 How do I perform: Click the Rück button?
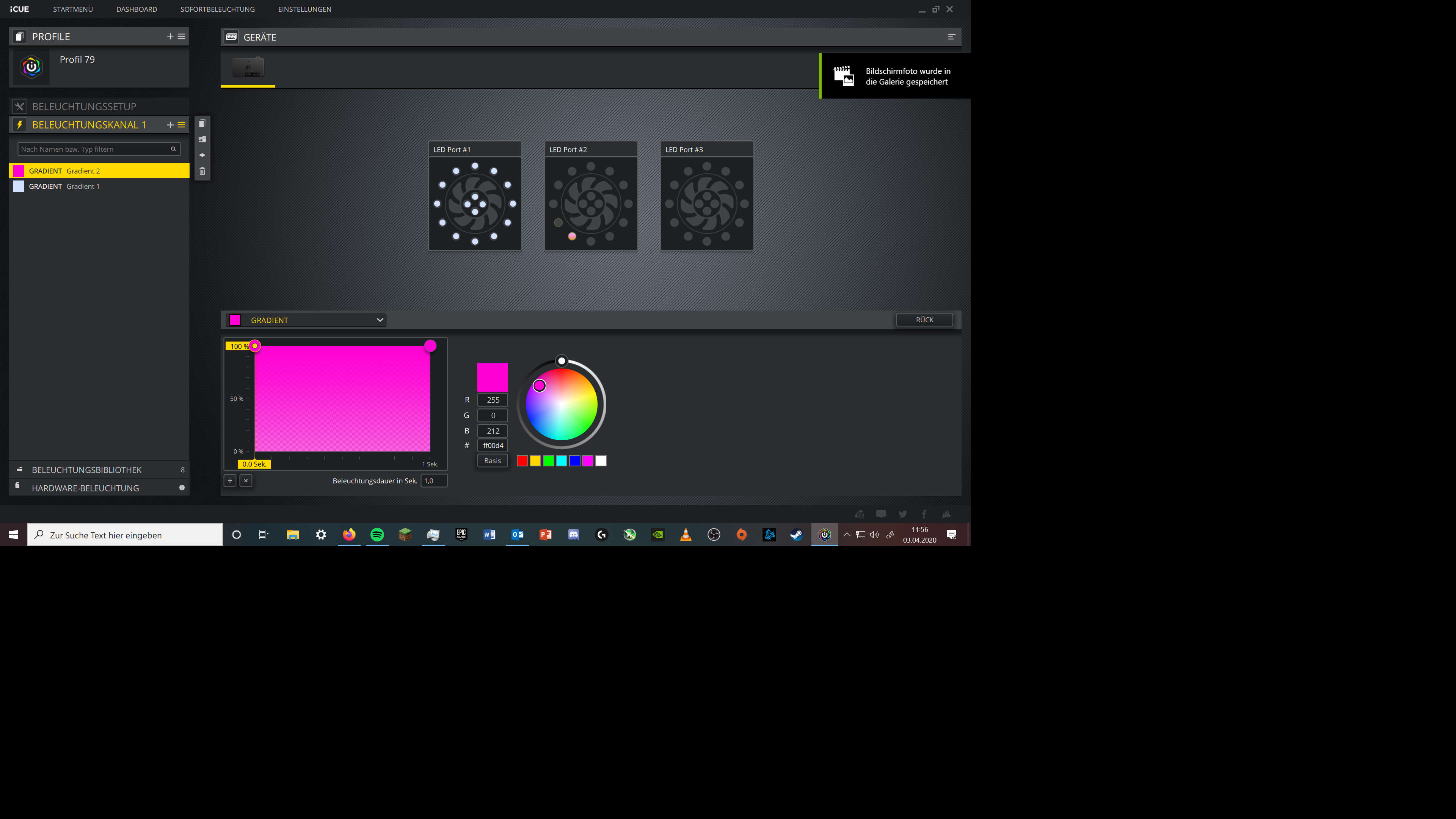[x=924, y=320]
